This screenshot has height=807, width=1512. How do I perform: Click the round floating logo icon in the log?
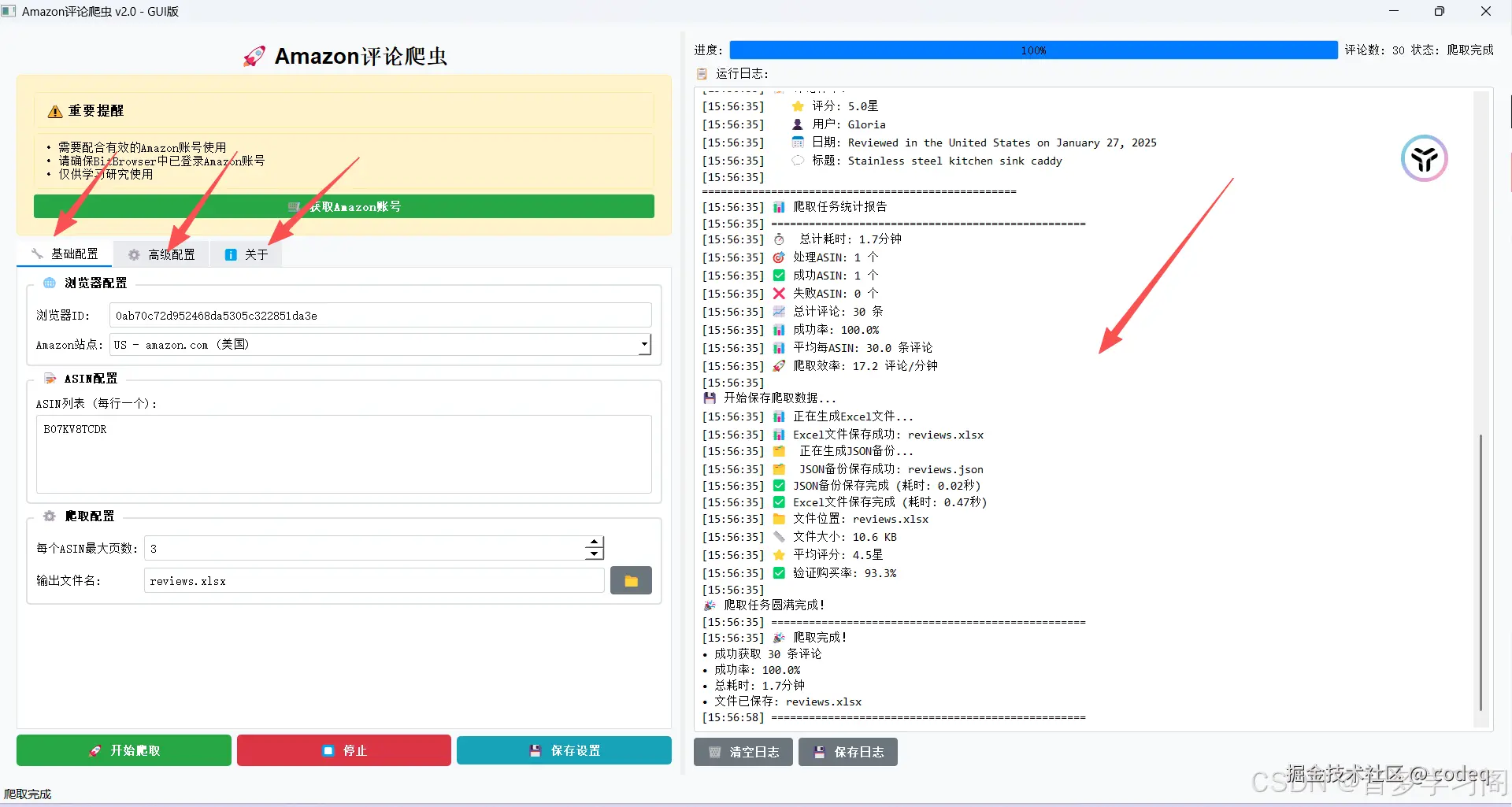pos(1424,158)
